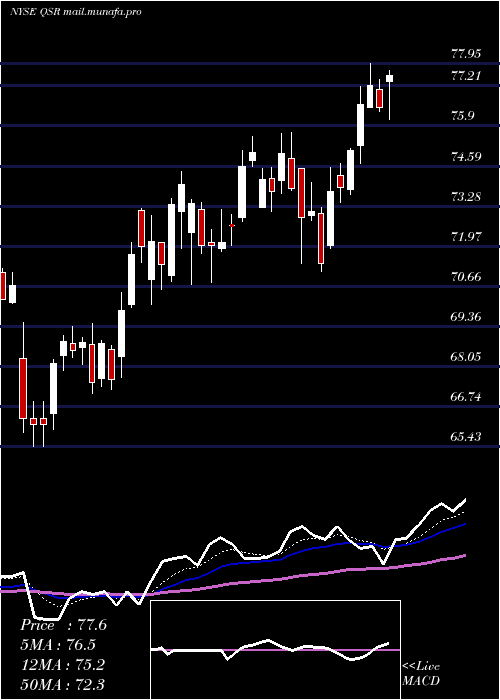The image size is (500, 700).
Task: Click the <<Live MACD label
Action: coord(421,673)
